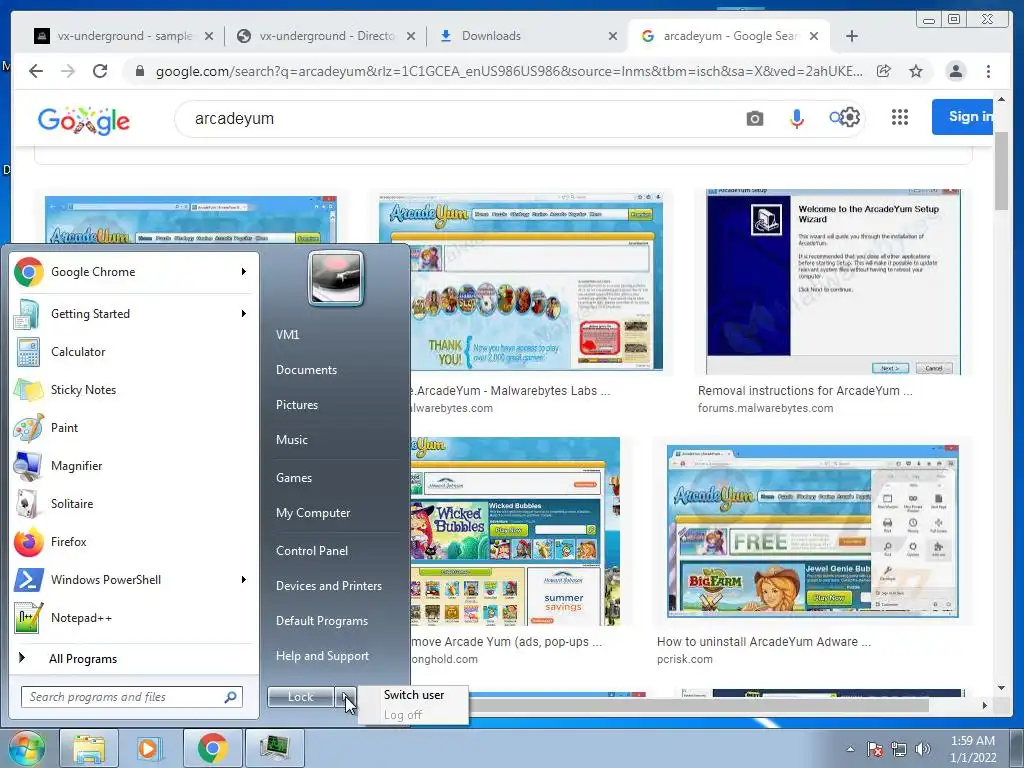Open Getting Started from Start menu
The width and height of the screenshot is (1024, 768).
[131, 314]
